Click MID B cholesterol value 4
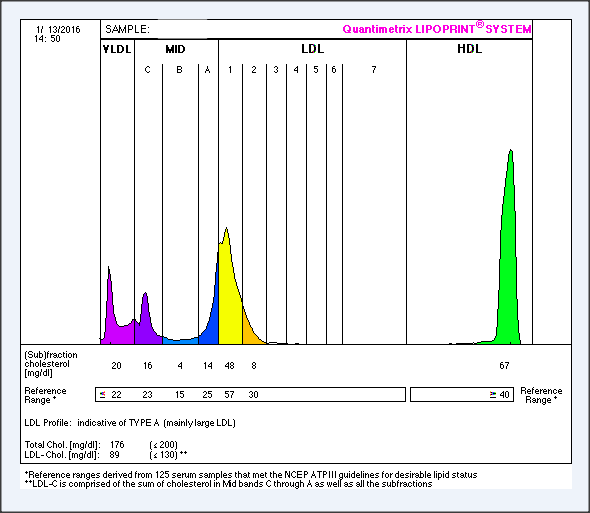 (180, 365)
